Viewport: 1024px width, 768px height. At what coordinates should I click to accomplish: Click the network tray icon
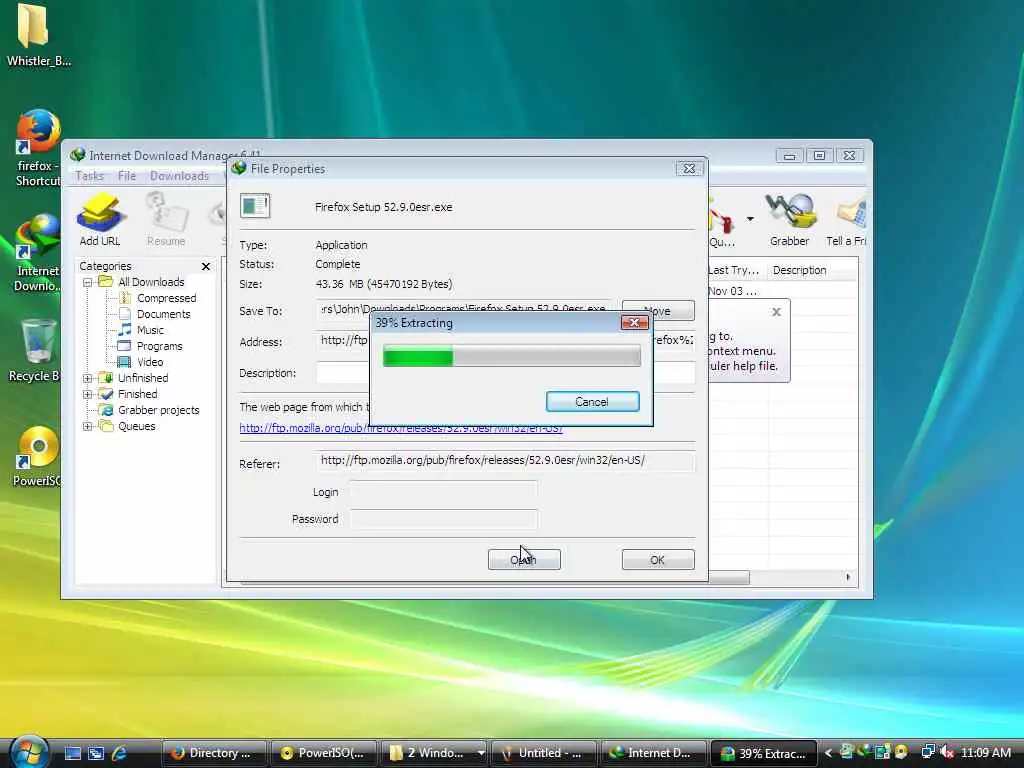[928, 752]
